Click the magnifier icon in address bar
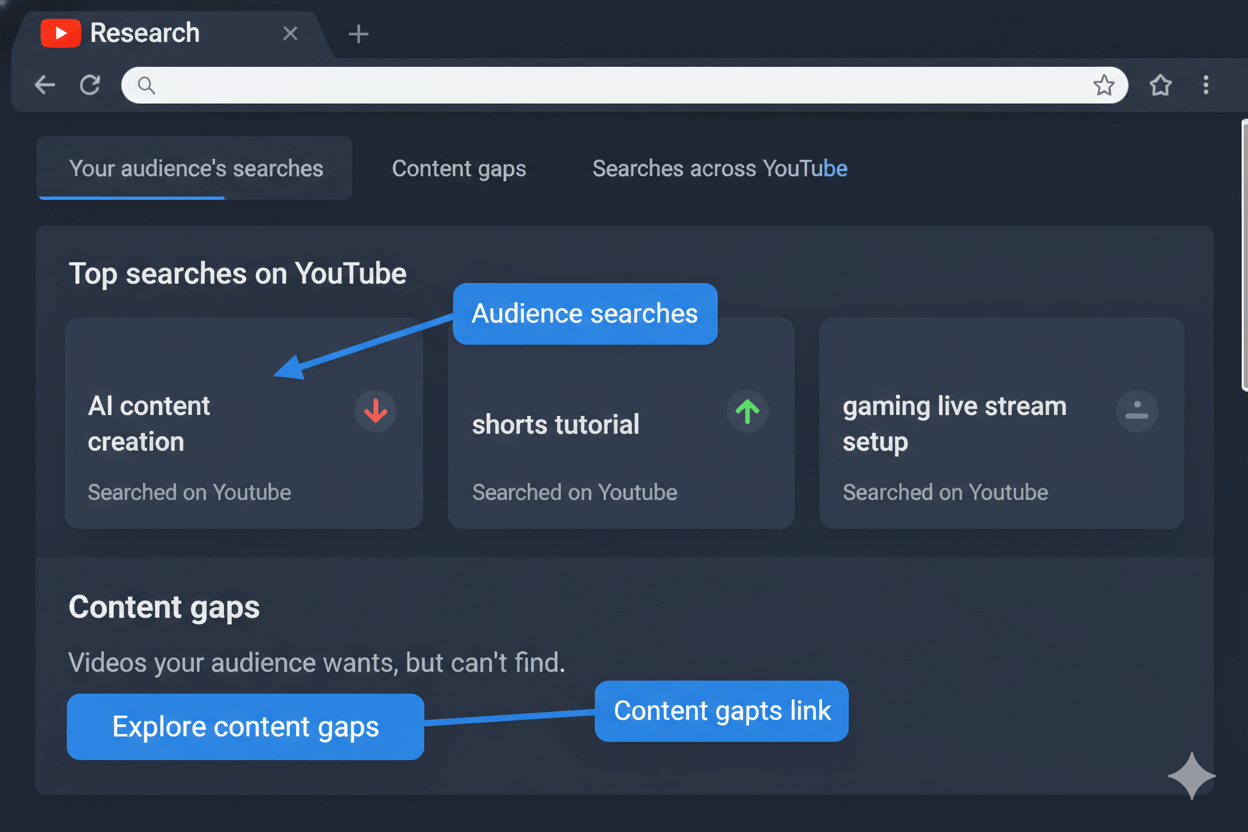The image size is (1248, 832). click(146, 85)
